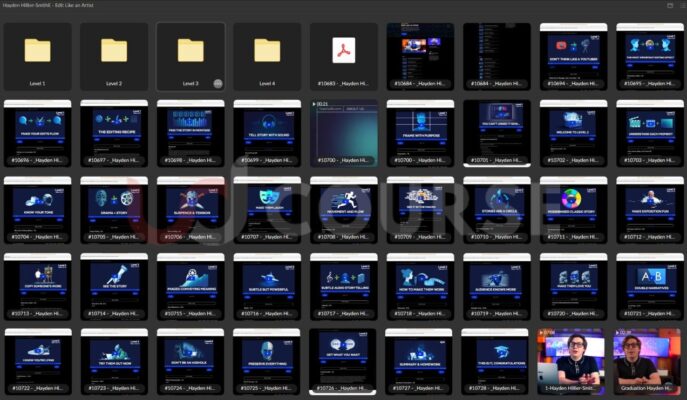Select the Level 3 folder icon
The width and height of the screenshot is (687, 400).
coord(190,51)
